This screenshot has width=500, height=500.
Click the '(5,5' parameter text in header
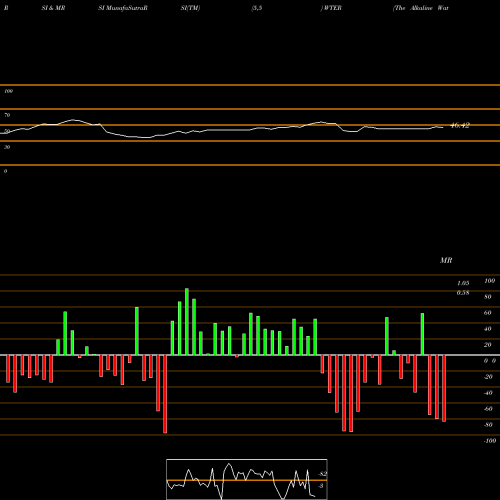click(x=257, y=8)
